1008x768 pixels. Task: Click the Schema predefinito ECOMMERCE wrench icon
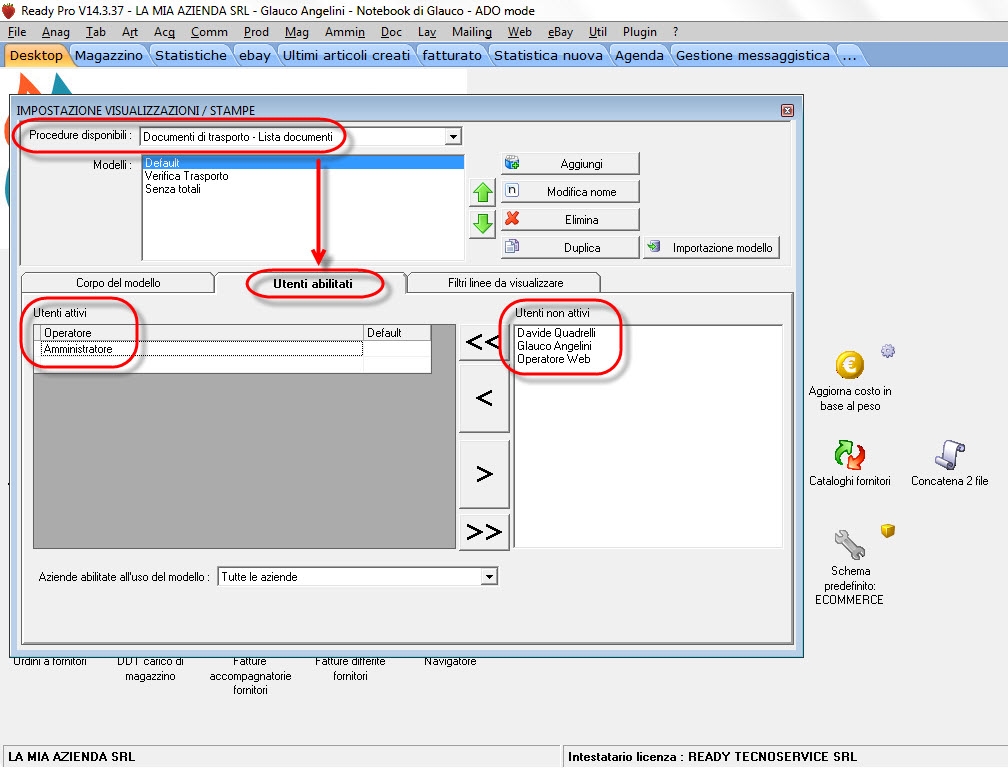point(849,544)
